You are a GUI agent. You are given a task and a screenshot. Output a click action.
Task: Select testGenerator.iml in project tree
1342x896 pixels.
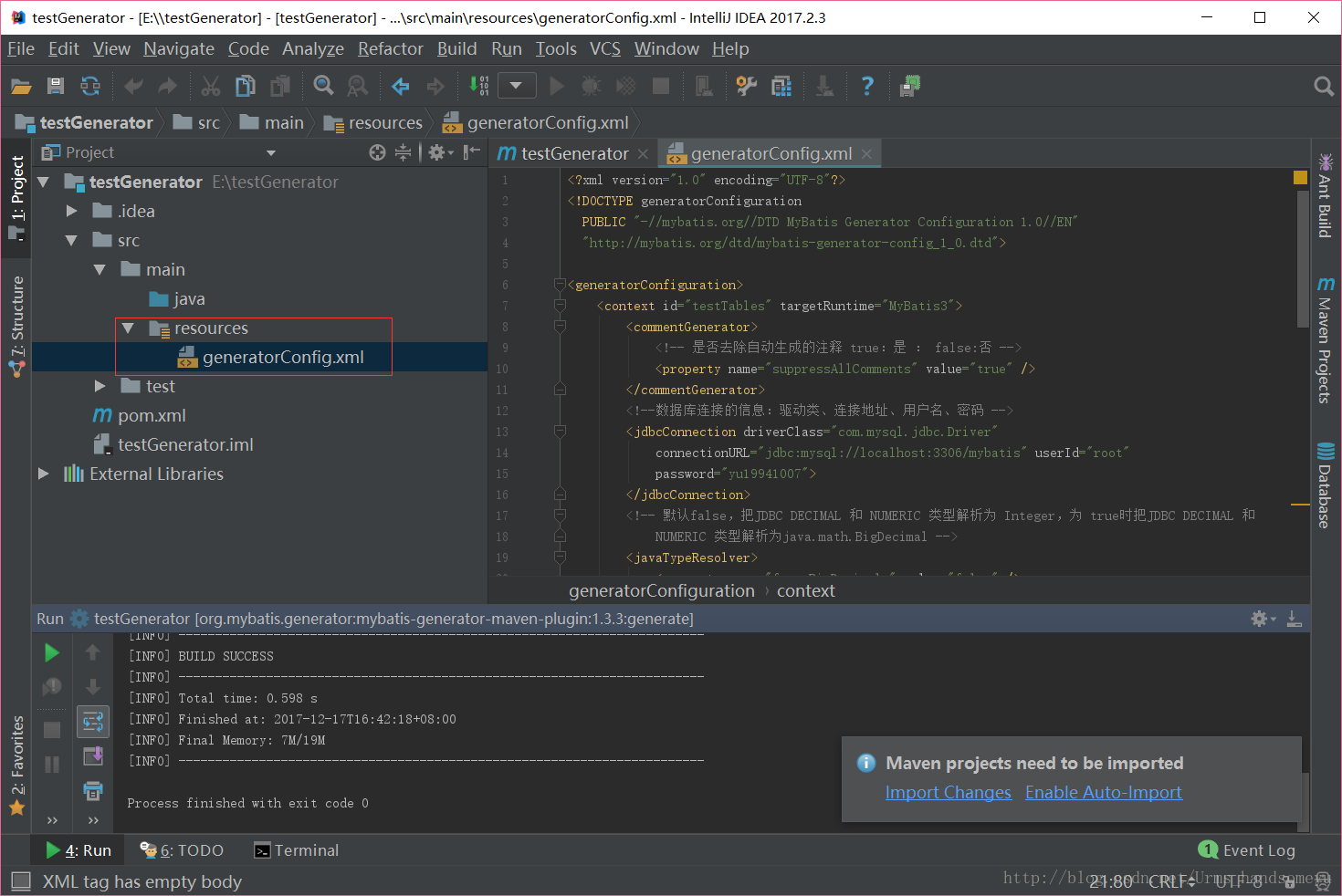(174, 444)
